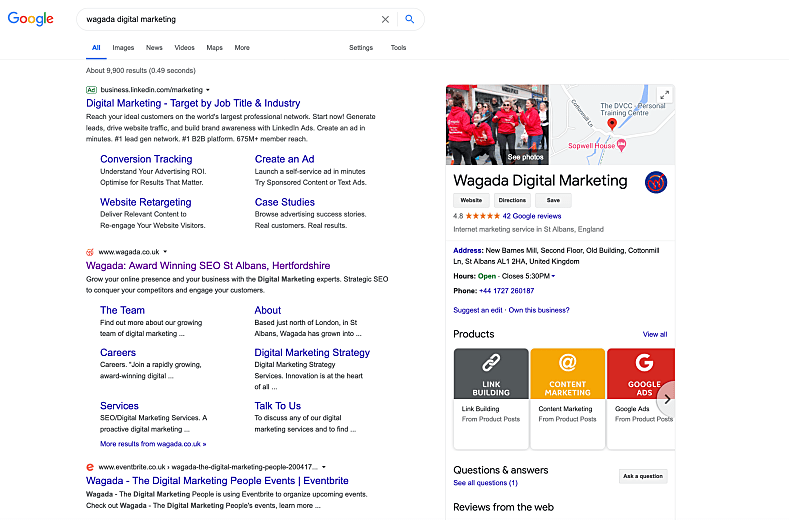Click Own this business? link
This screenshot has height=520, width=789.
[539, 310]
